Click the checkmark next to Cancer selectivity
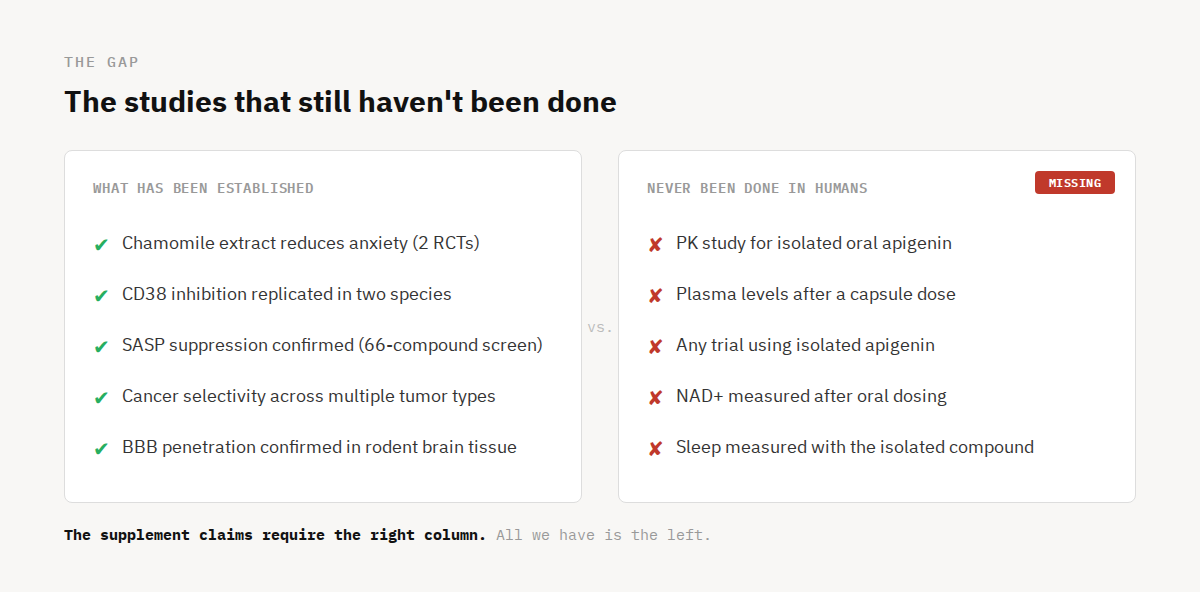This screenshot has width=1200, height=592. coord(100,397)
